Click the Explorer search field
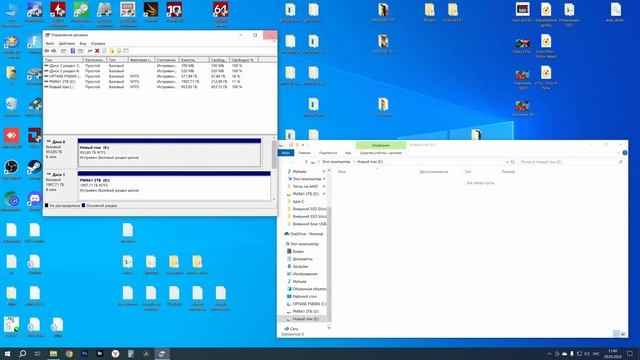The image size is (640, 360). (571, 162)
